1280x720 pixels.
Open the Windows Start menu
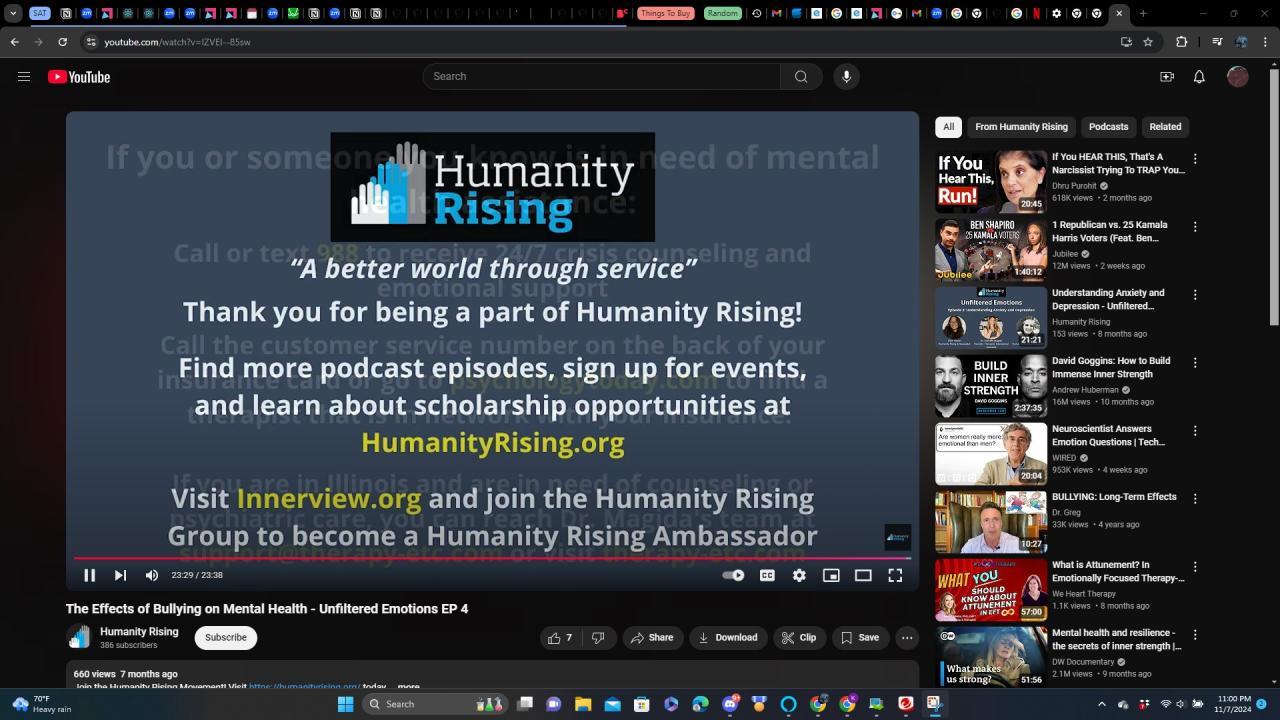coord(345,704)
